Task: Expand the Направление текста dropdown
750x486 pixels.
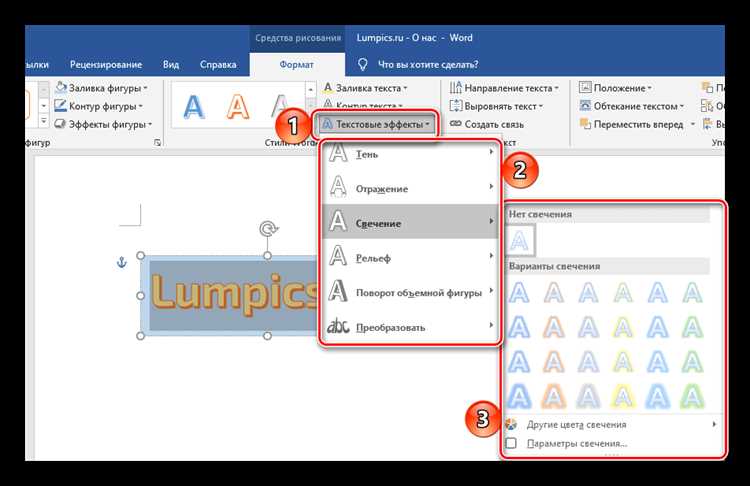Action: (504, 88)
